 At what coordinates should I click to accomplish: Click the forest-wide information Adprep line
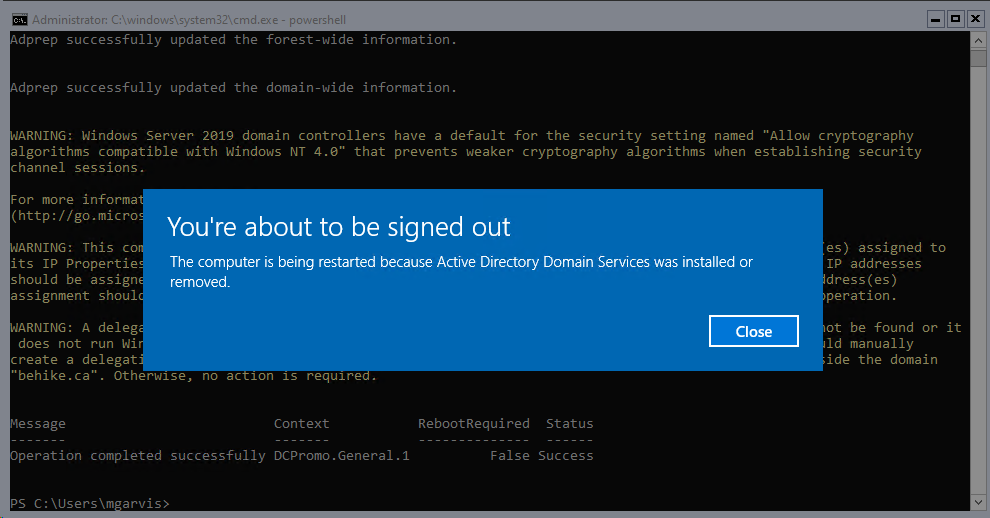pos(233,40)
